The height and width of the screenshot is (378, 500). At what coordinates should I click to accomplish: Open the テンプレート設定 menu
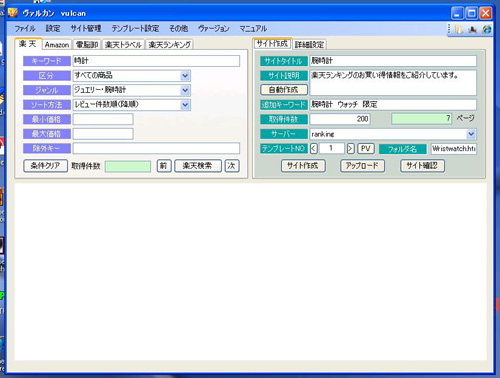tap(135, 29)
